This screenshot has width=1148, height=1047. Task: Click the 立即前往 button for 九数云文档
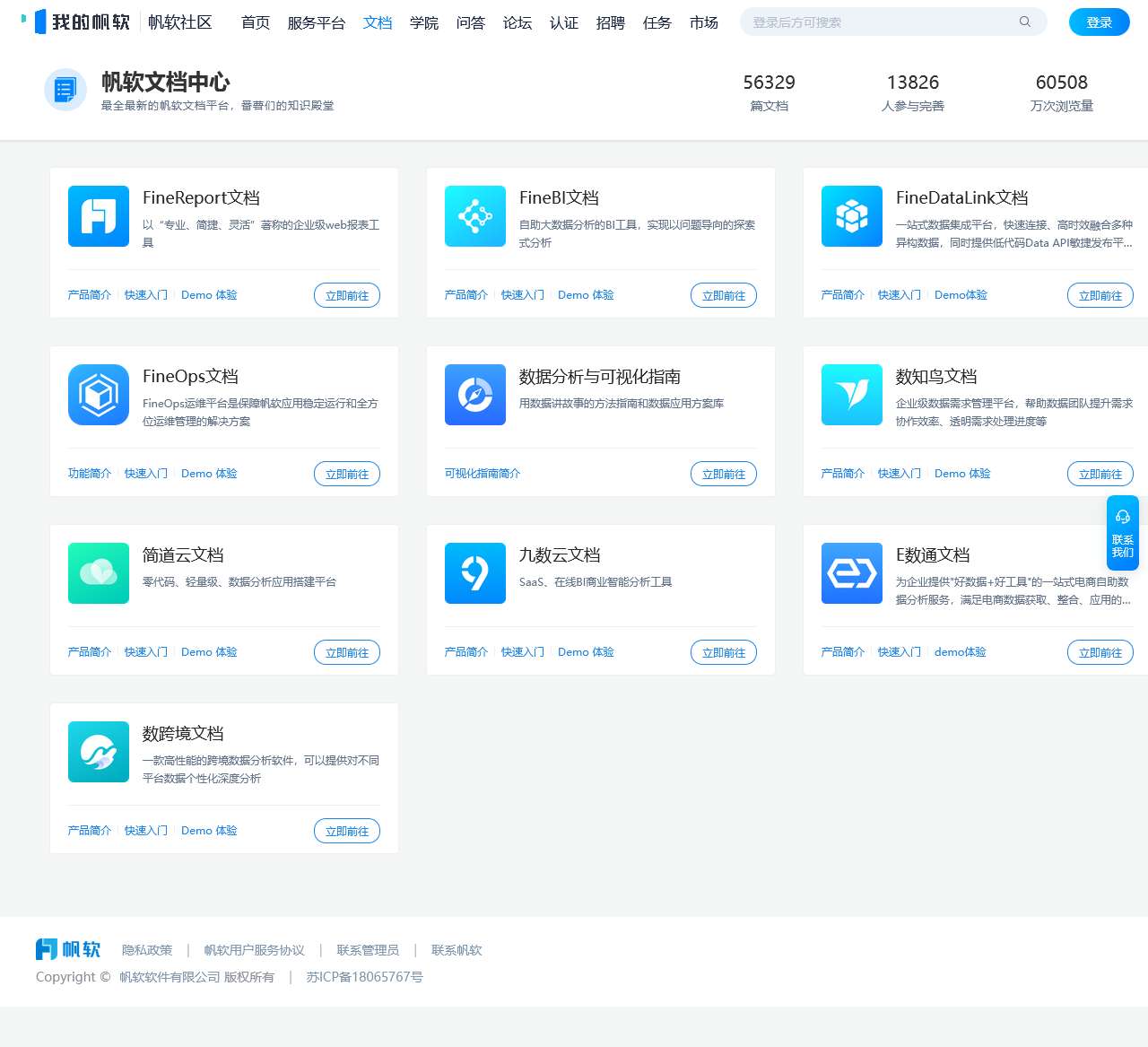(x=724, y=652)
